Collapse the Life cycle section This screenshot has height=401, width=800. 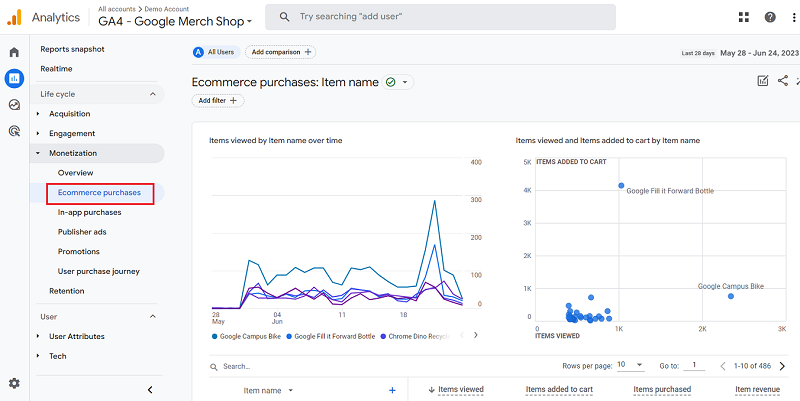click(153, 94)
